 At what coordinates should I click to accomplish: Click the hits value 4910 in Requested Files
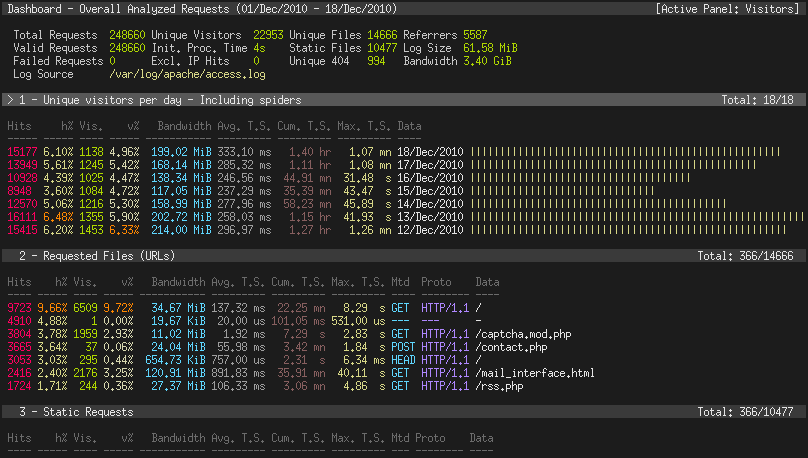pyautogui.click(x=20, y=321)
